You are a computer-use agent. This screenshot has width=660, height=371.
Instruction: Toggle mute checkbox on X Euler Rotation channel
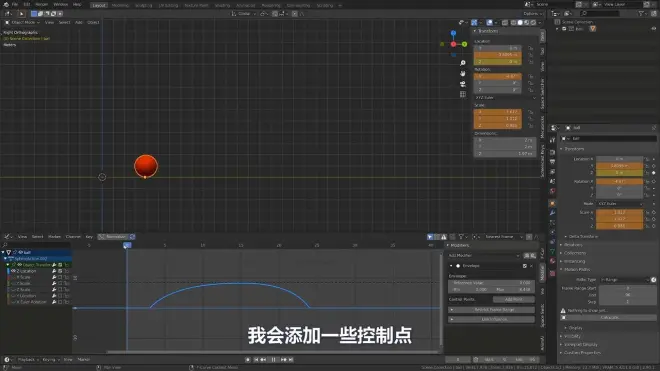(x=60, y=302)
